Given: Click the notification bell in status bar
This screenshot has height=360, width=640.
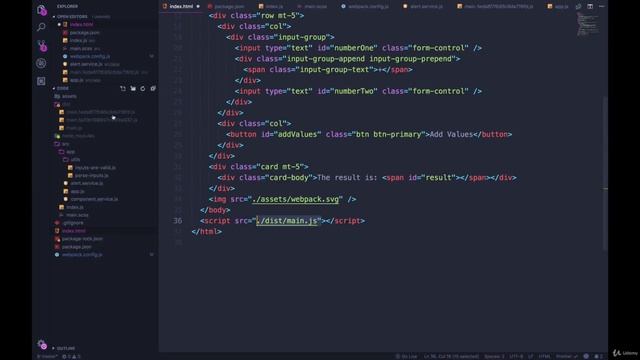Looking at the screenshot, I should click(x=598, y=356).
